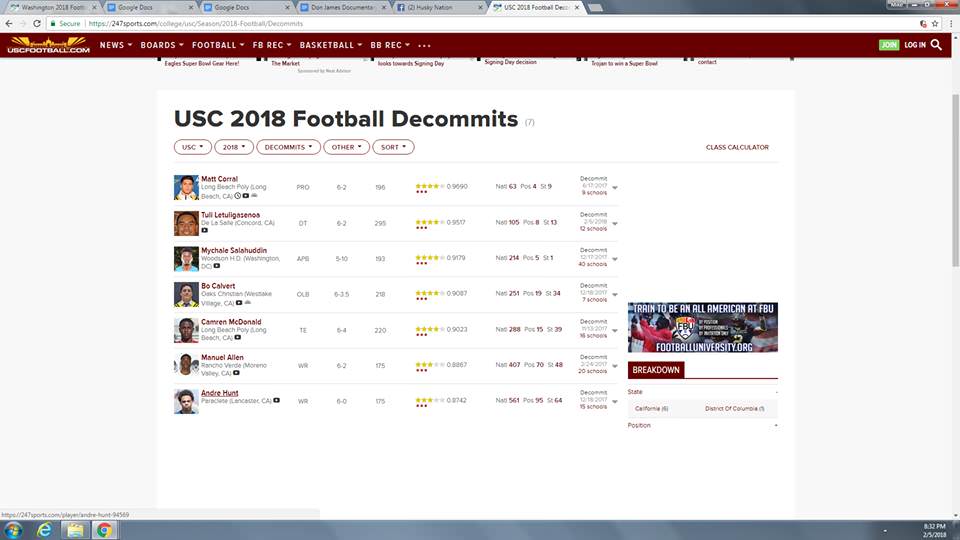The image size is (960, 540).
Task: Expand Camren McDonald decommit details arrow
Action: click(x=615, y=331)
